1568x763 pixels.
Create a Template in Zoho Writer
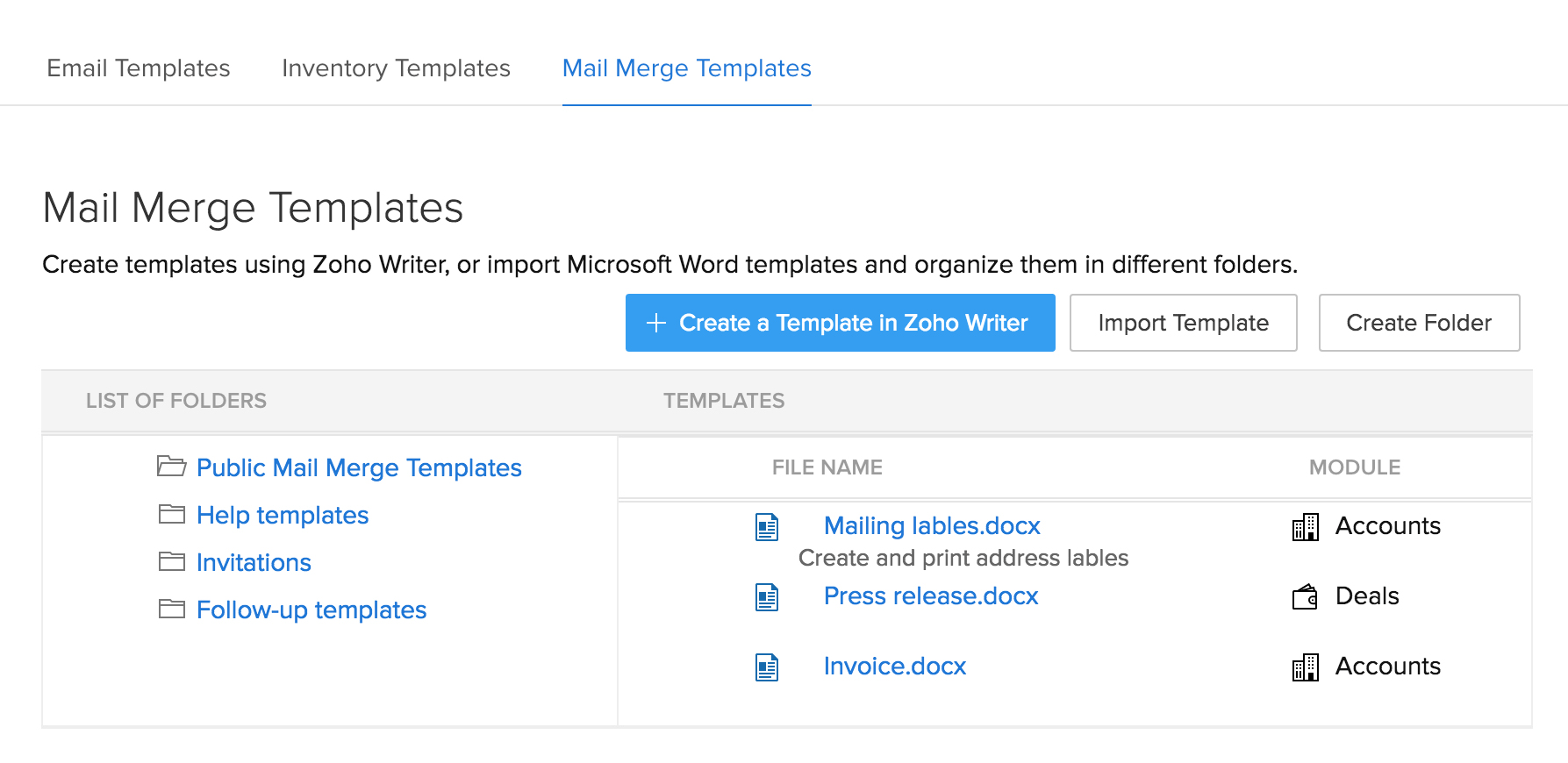coord(840,323)
